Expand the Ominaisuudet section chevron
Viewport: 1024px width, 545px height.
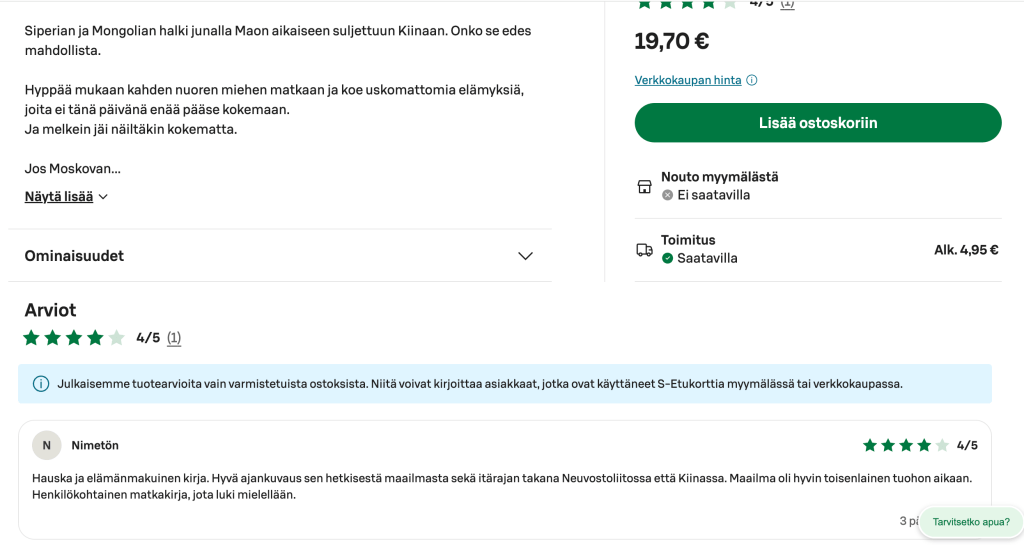tap(526, 256)
